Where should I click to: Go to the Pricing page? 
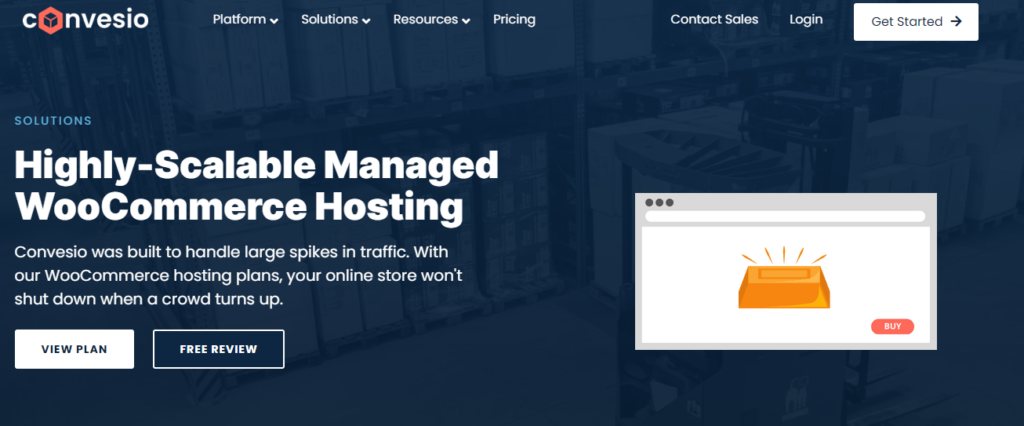click(x=514, y=20)
